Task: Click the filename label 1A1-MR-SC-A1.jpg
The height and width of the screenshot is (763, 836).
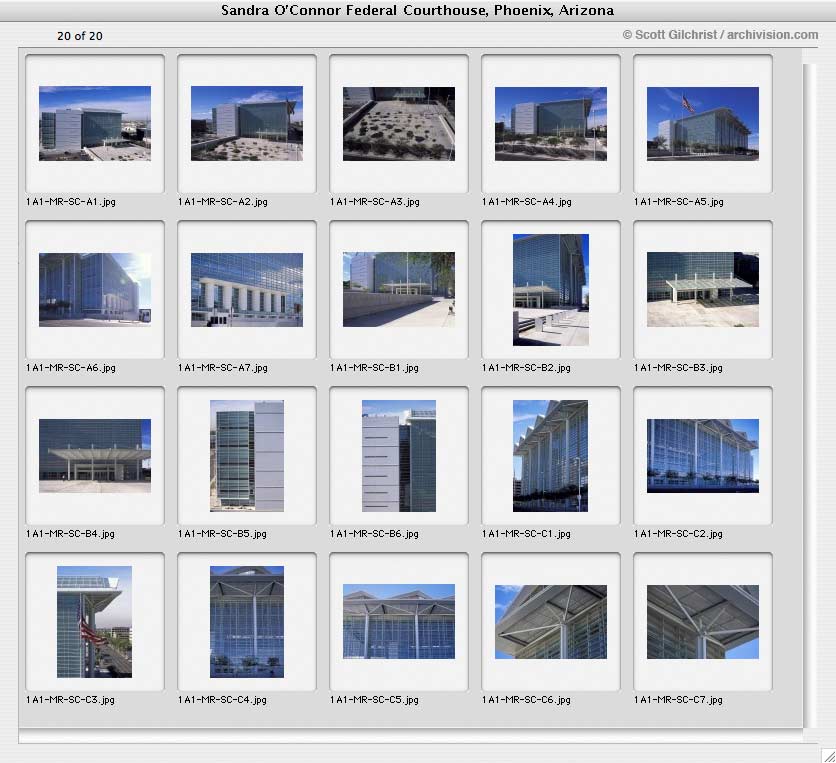Action: [x=71, y=202]
